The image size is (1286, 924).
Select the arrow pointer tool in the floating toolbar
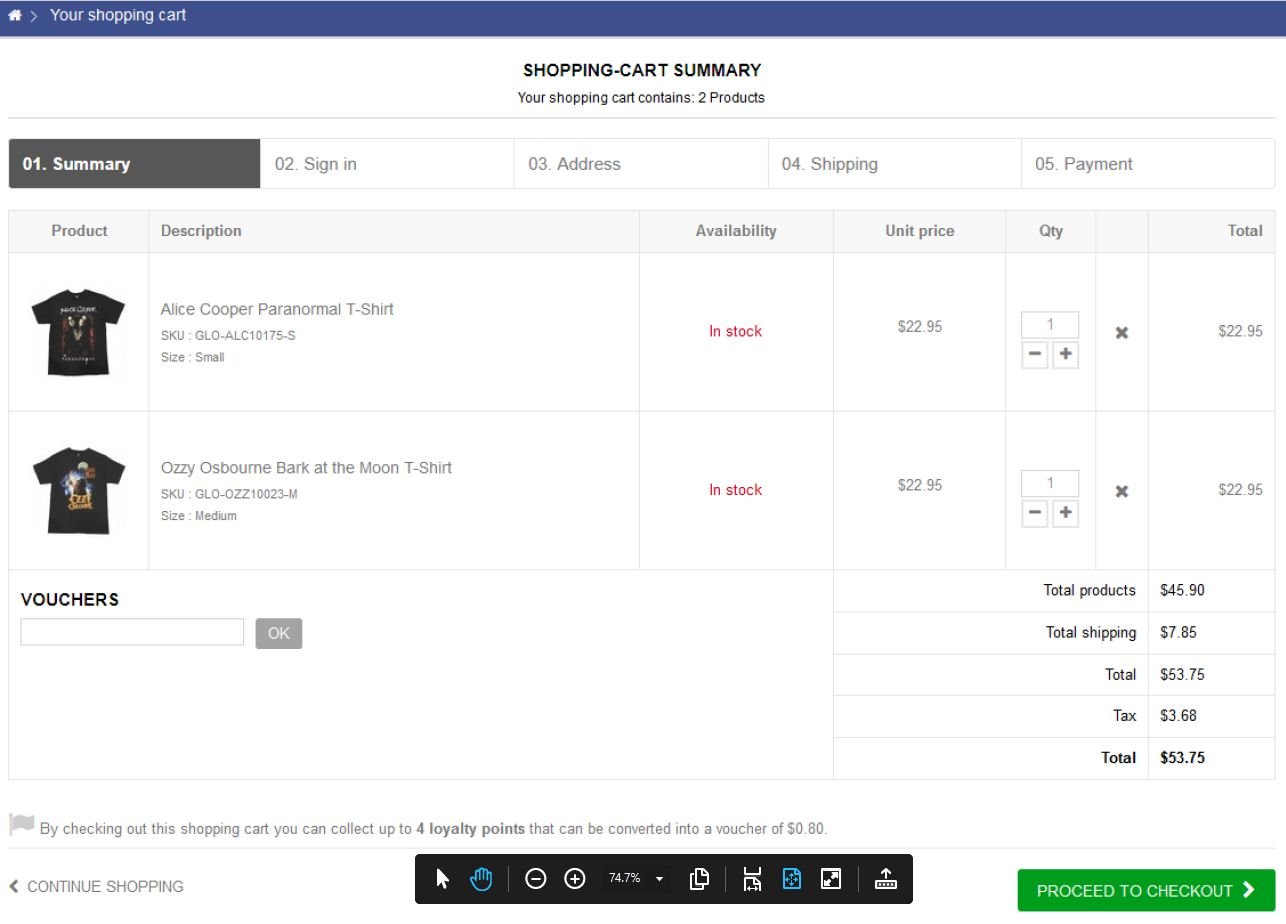(x=443, y=879)
